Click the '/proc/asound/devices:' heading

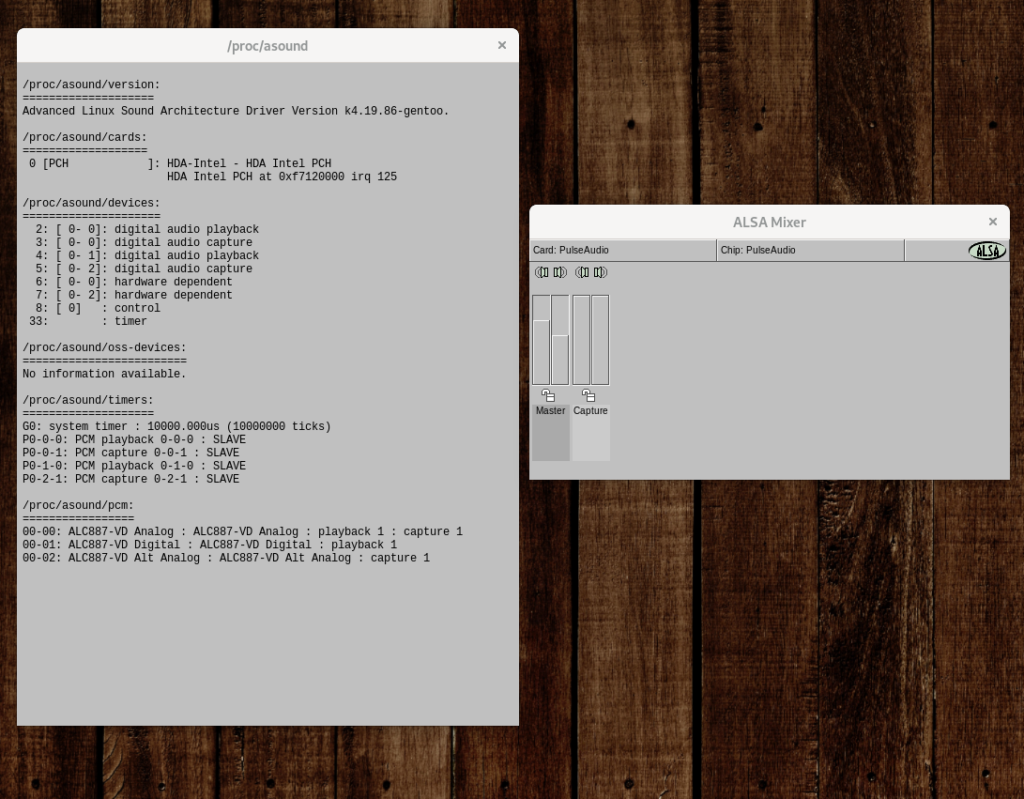click(91, 203)
